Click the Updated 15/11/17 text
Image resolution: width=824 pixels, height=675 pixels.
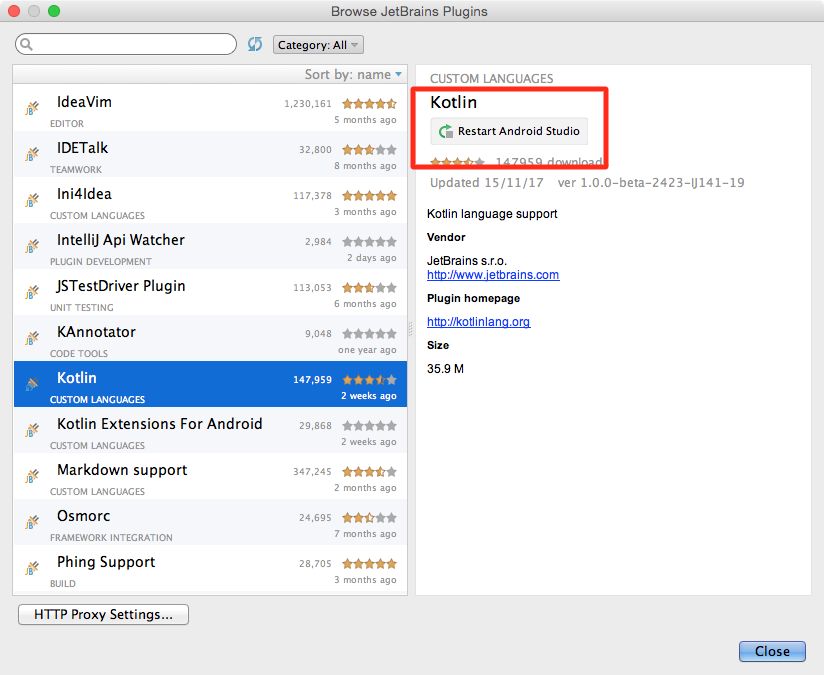coord(487,183)
